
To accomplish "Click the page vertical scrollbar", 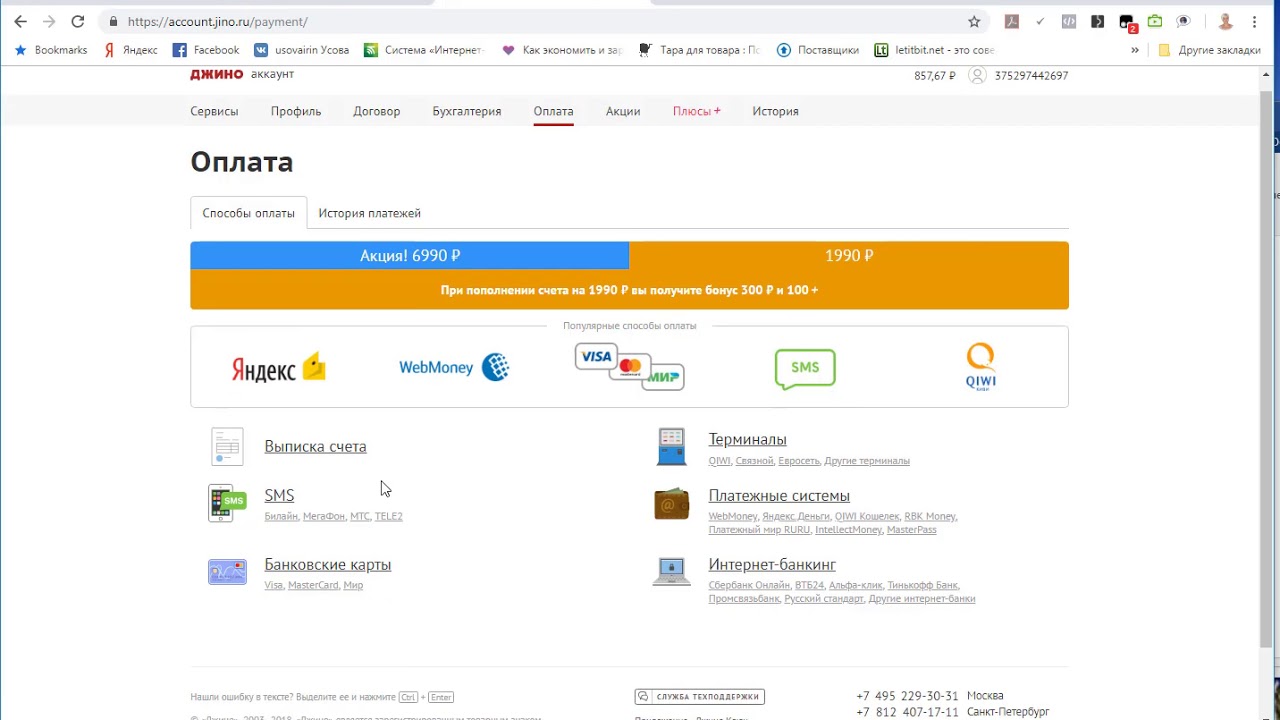I will (1266, 368).
